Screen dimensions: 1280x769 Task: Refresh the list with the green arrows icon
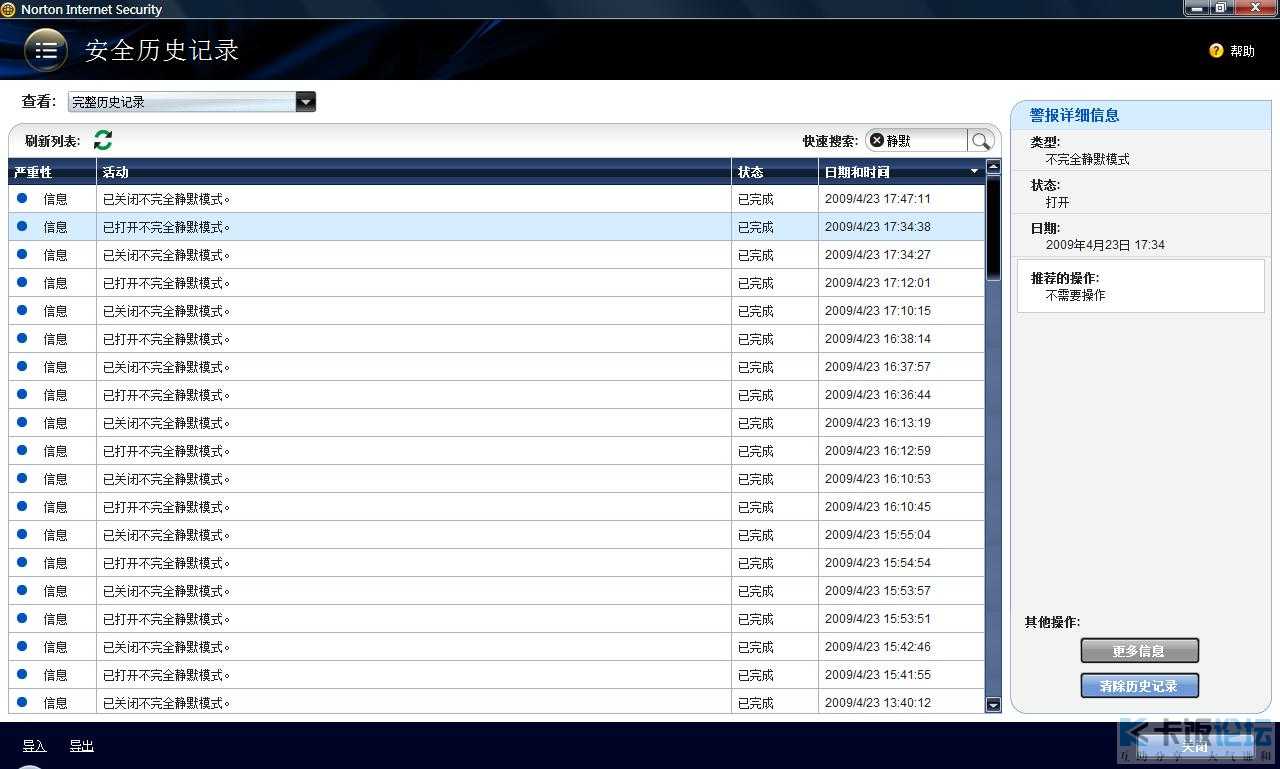point(103,140)
